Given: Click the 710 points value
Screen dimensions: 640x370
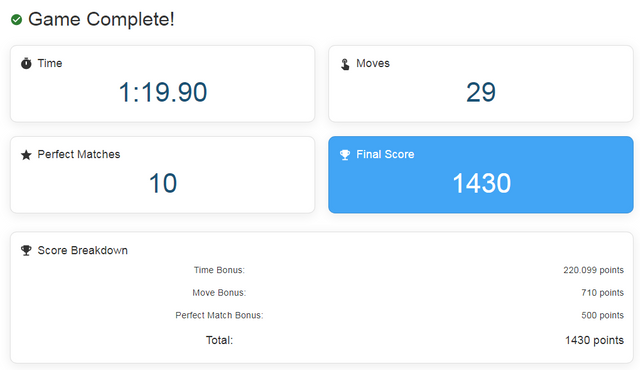Looking at the screenshot, I should (602, 292).
